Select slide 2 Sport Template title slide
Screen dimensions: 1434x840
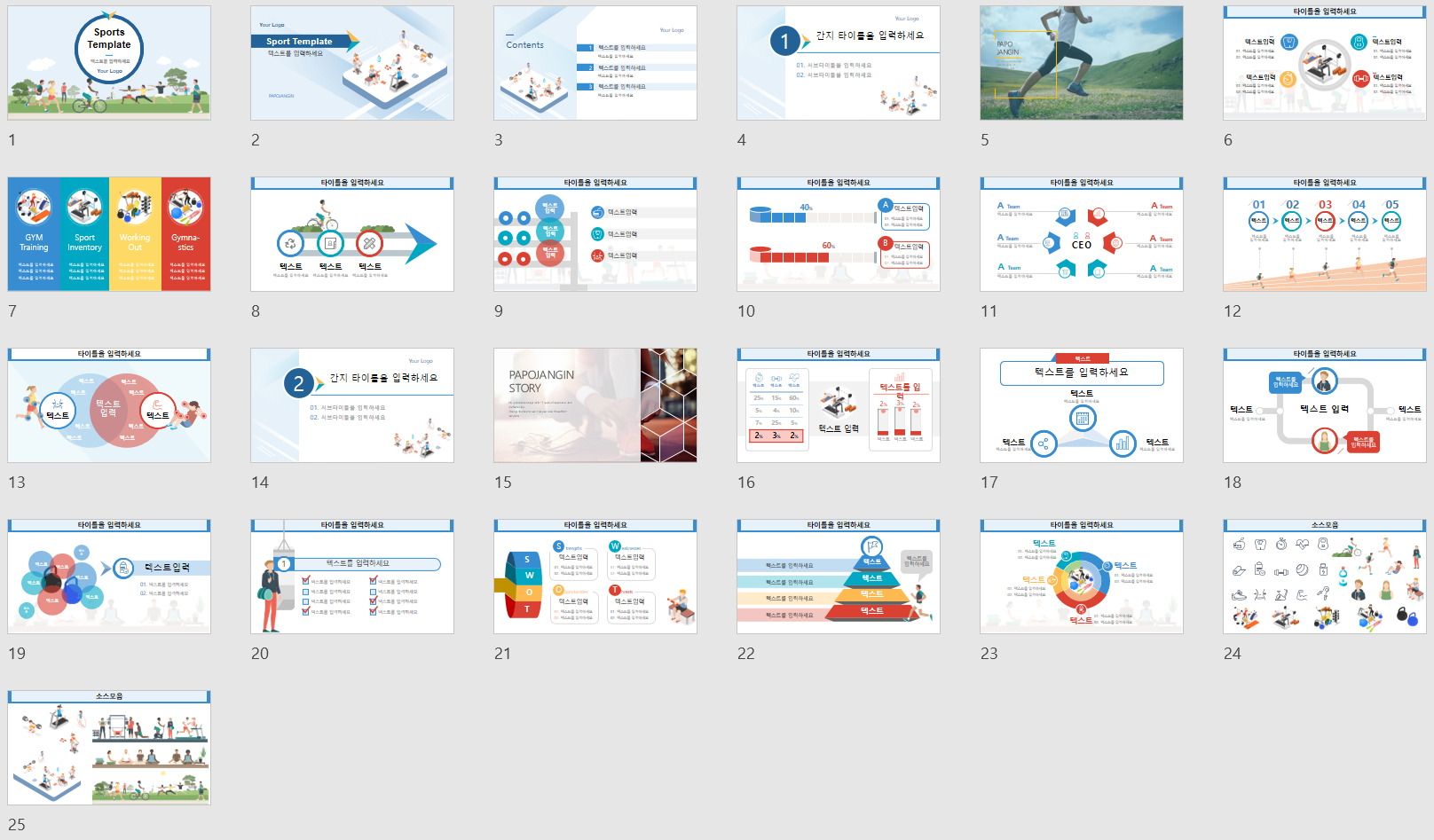pyautogui.click(x=352, y=63)
